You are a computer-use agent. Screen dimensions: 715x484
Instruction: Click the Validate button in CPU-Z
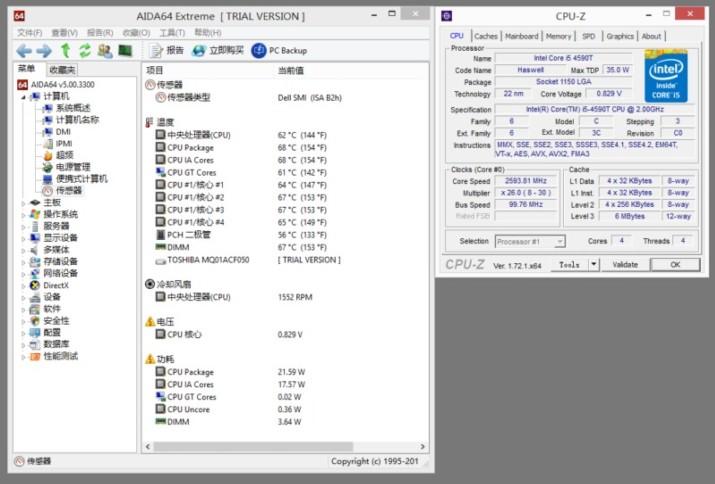tap(625, 265)
